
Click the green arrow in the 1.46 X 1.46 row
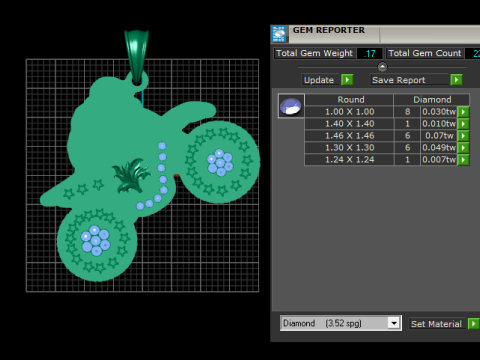[x=463, y=136]
